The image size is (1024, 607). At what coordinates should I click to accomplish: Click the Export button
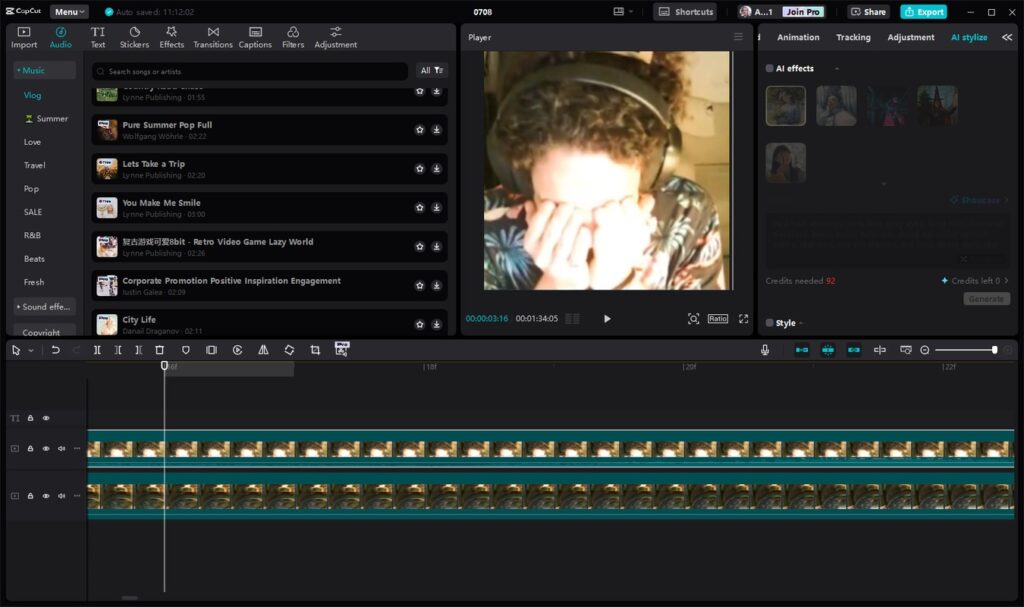(x=923, y=12)
